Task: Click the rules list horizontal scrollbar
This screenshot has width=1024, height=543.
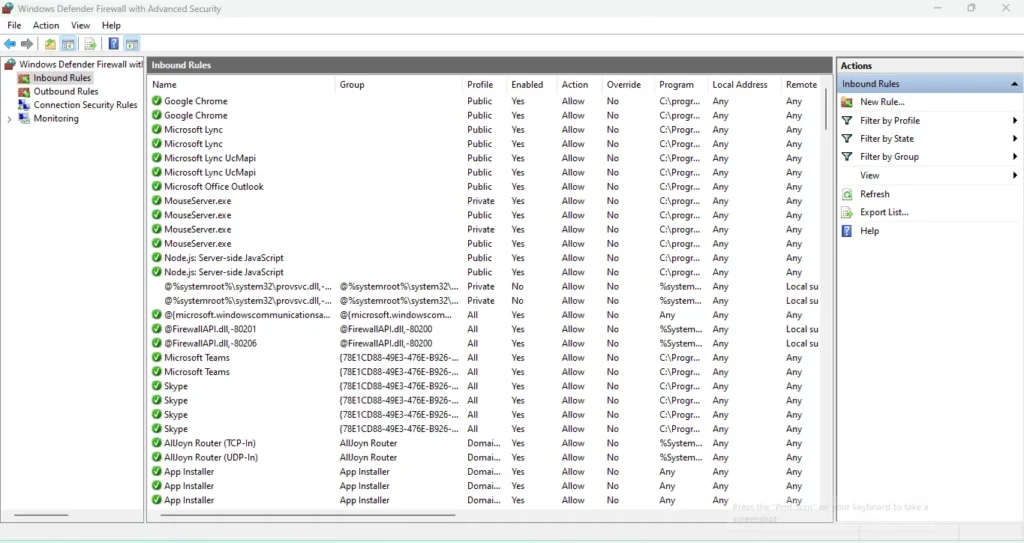Action: coord(308,515)
